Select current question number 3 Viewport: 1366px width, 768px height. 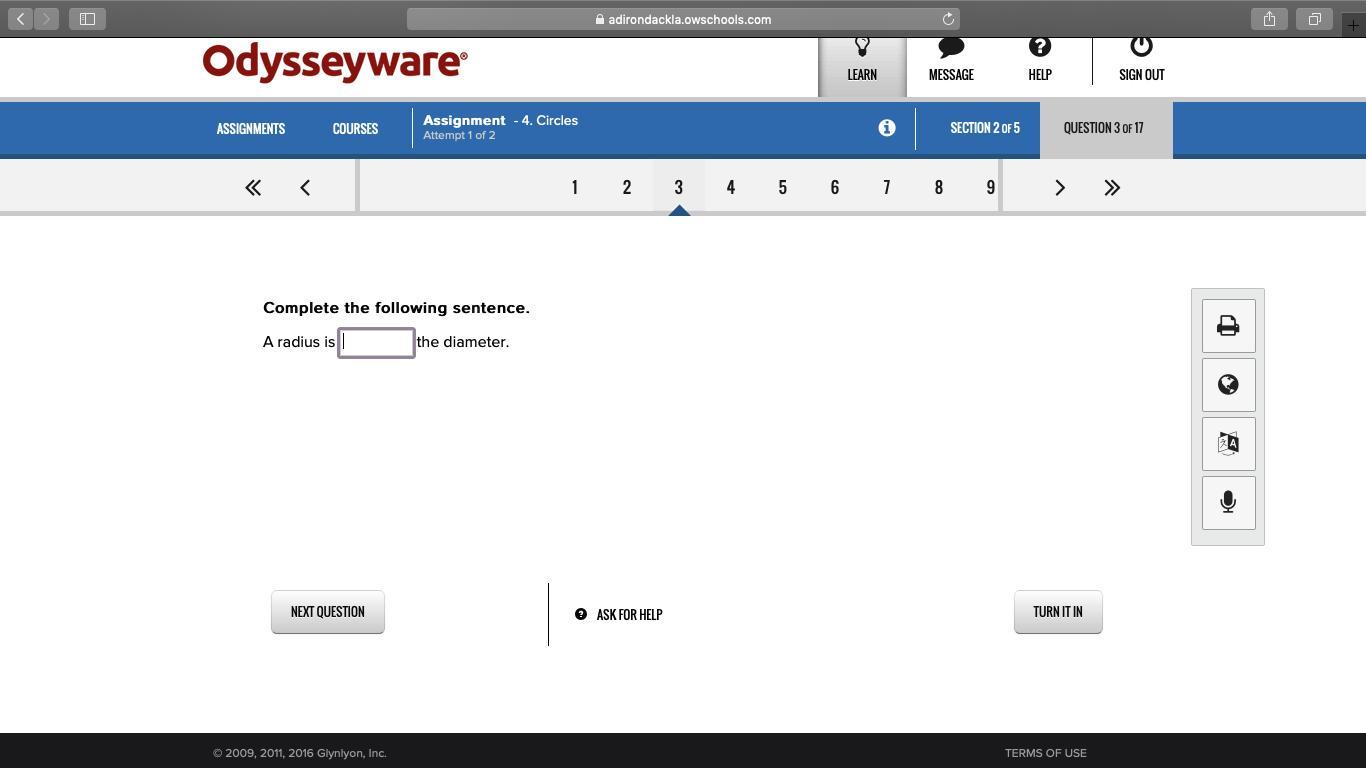(x=679, y=188)
